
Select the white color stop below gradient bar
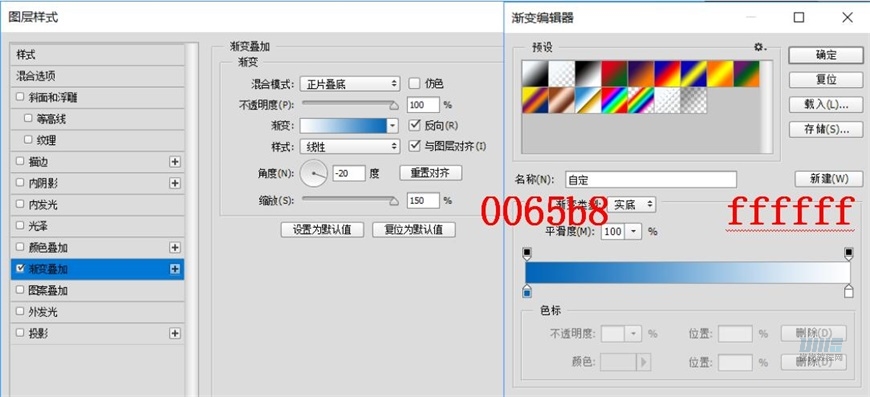tap(848, 291)
